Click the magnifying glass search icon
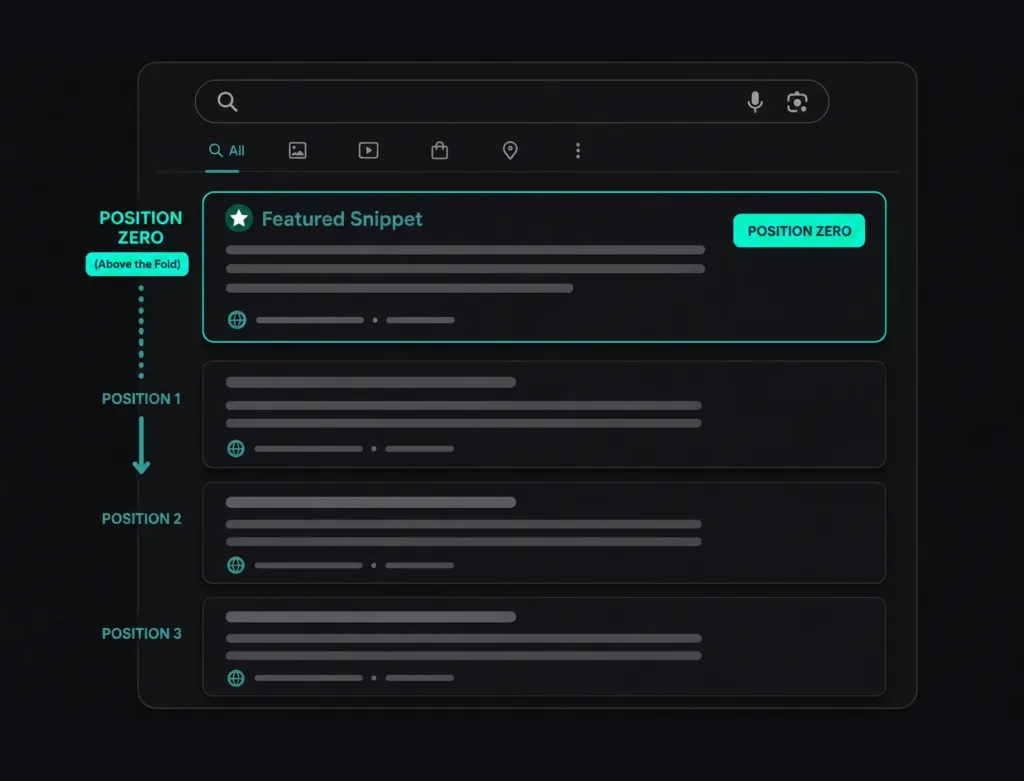The image size is (1024, 781). coord(227,101)
